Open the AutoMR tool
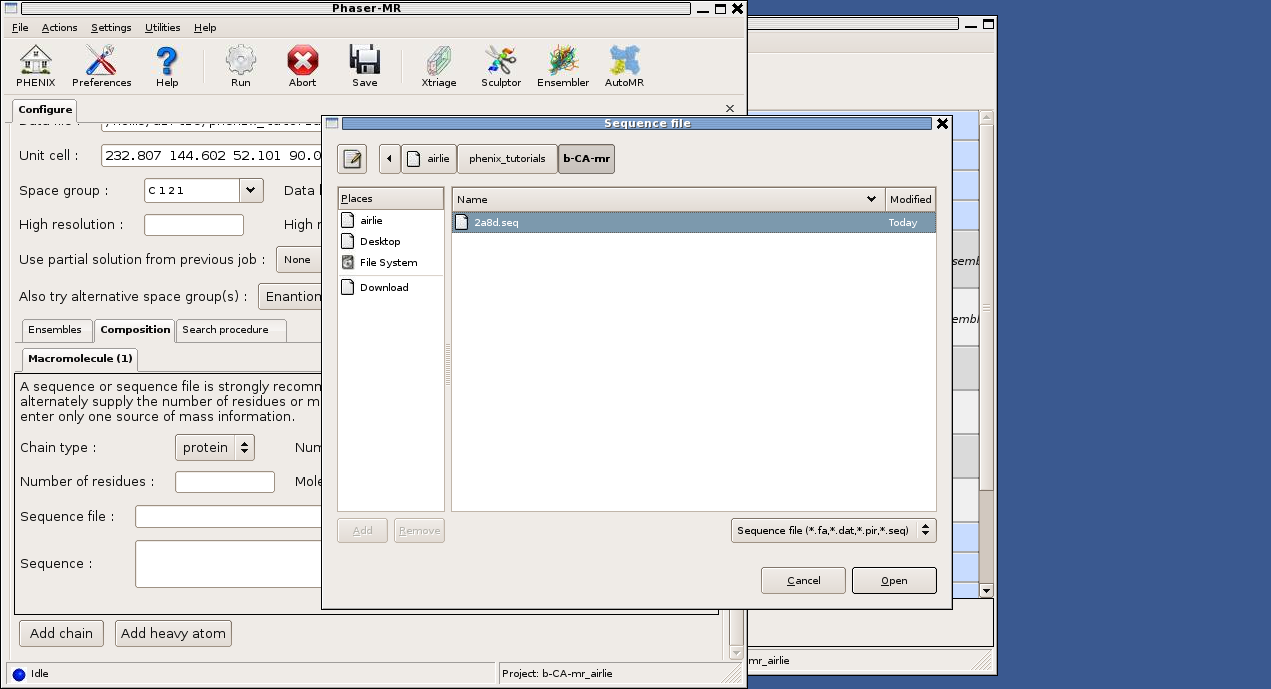Screen dimensions: 1271x689 (624, 66)
